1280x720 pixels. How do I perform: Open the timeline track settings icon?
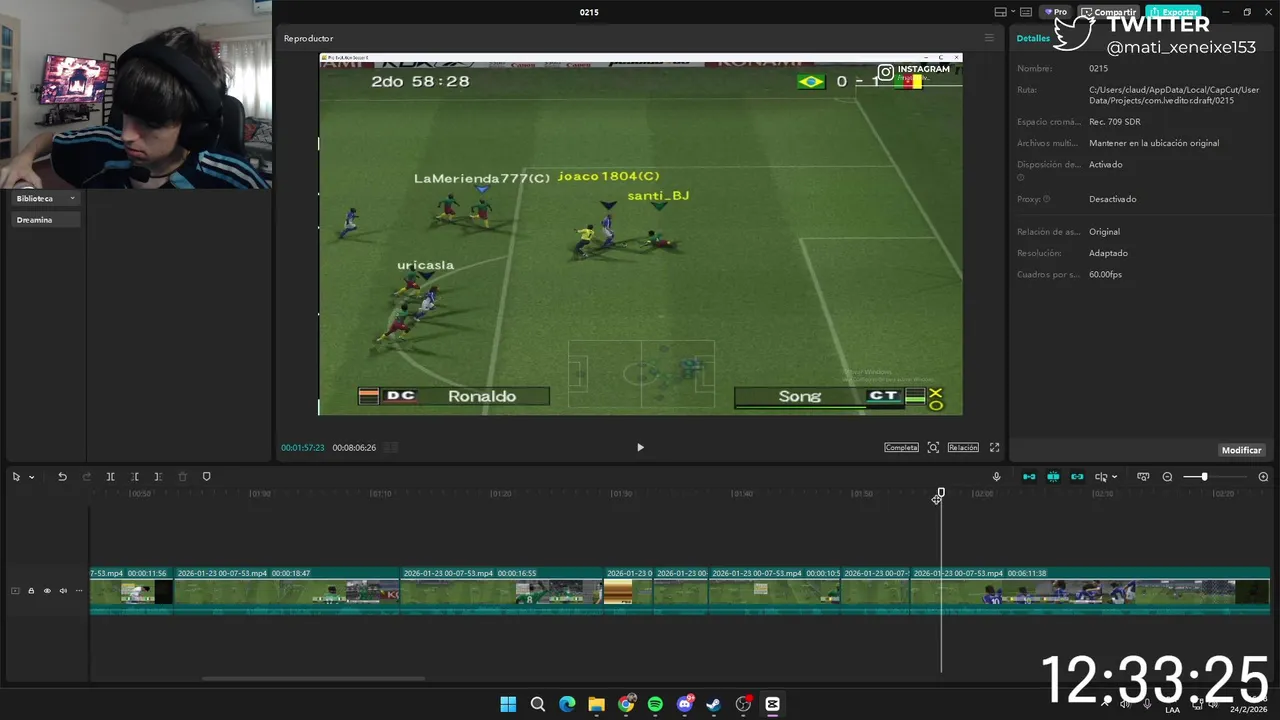pyautogui.click(x=1143, y=477)
